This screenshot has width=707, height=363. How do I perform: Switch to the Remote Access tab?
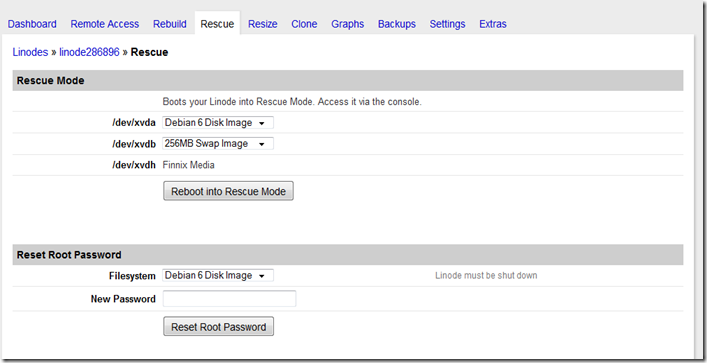click(105, 24)
